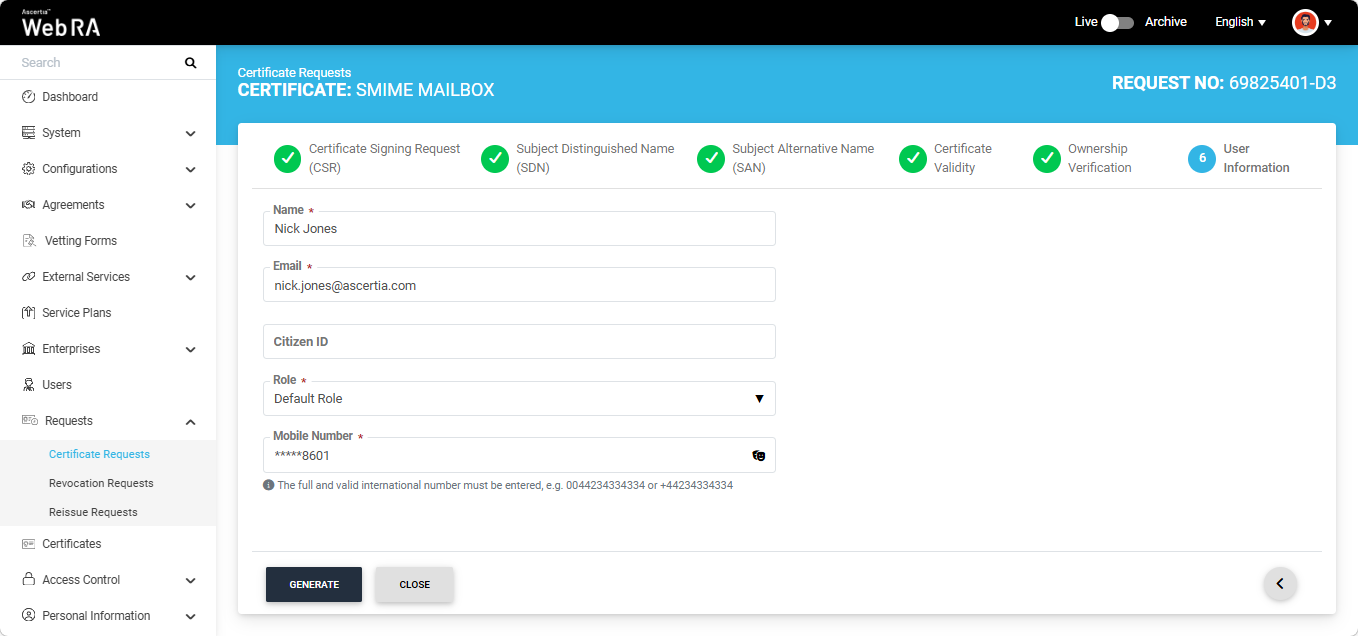Click the user avatar in header
This screenshot has height=636, width=1358.
1305,22
